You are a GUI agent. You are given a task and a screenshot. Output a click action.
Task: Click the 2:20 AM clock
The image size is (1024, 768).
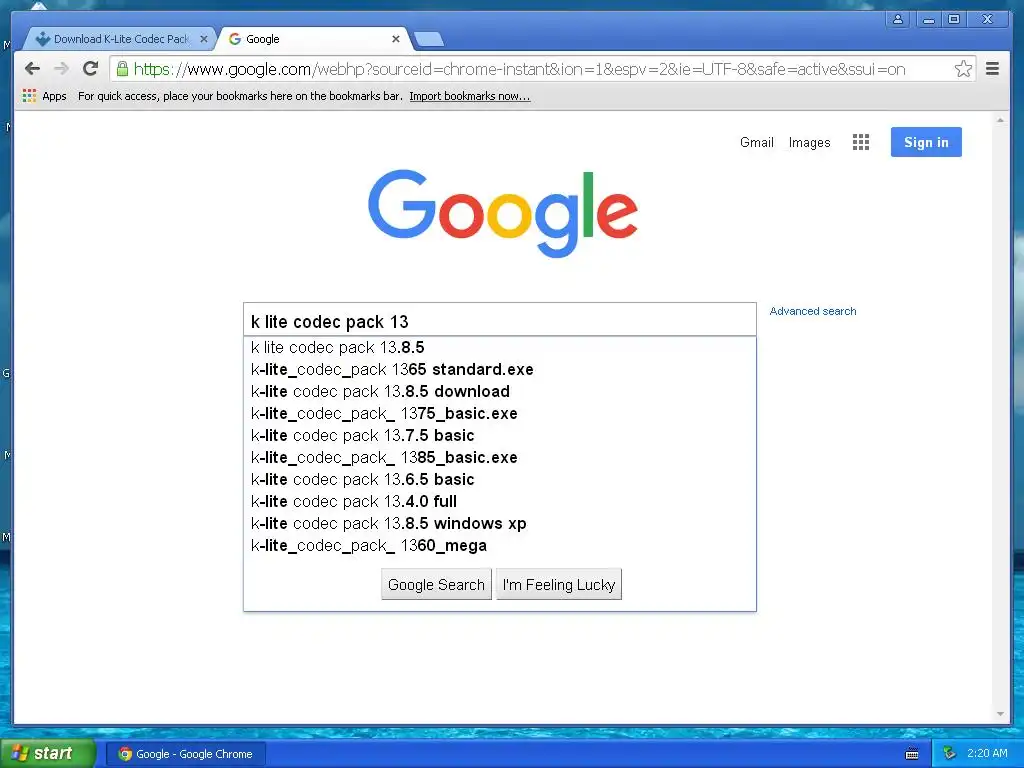[x=987, y=754]
